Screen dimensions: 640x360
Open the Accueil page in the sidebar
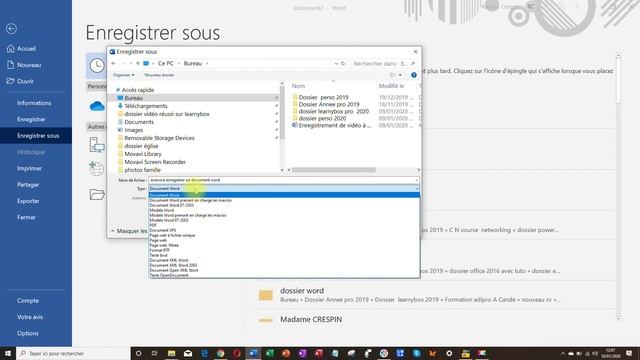[21, 49]
